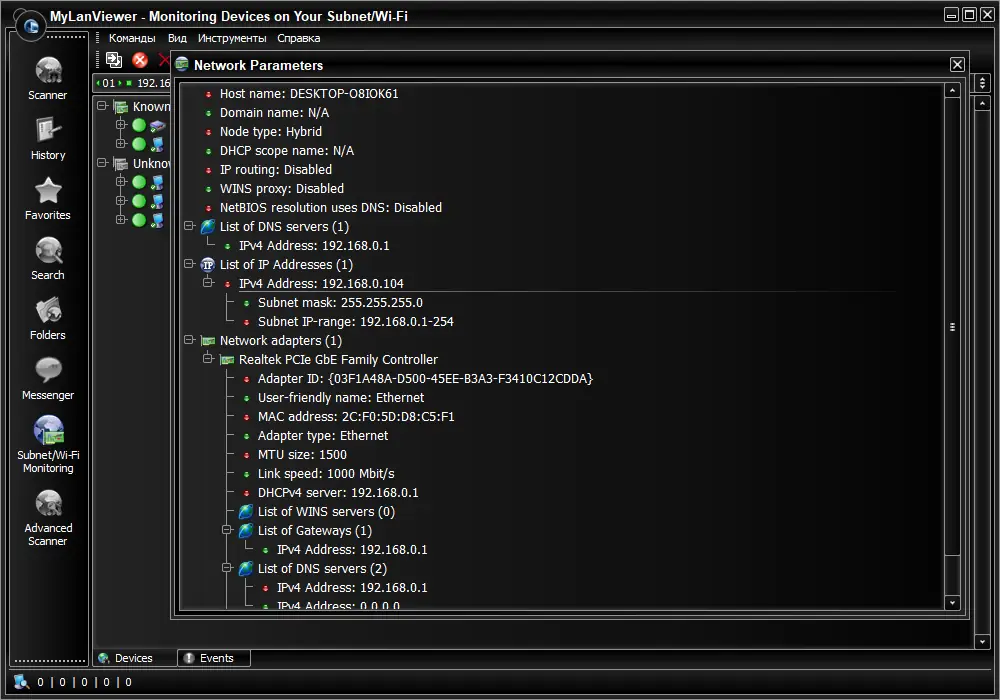Click the Known devices group icon

pyautogui.click(x=121, y=106)
